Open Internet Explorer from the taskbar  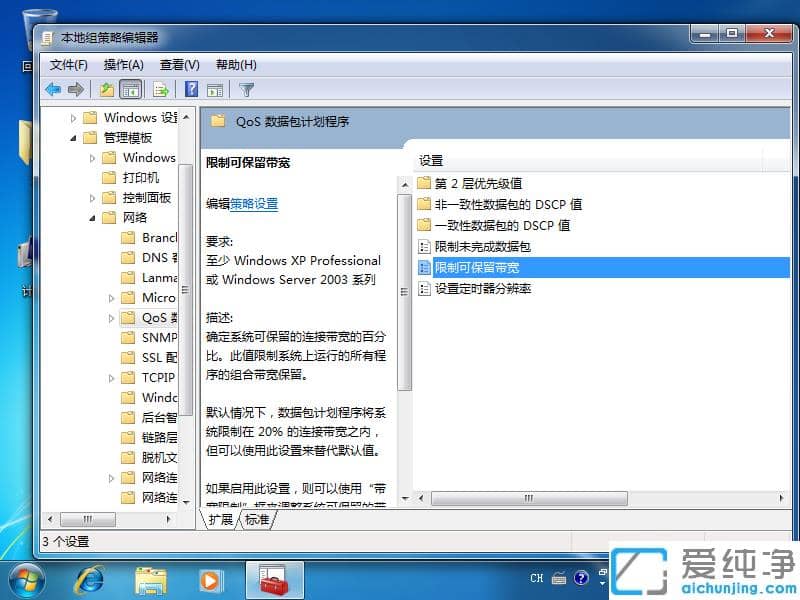(90, 578)
